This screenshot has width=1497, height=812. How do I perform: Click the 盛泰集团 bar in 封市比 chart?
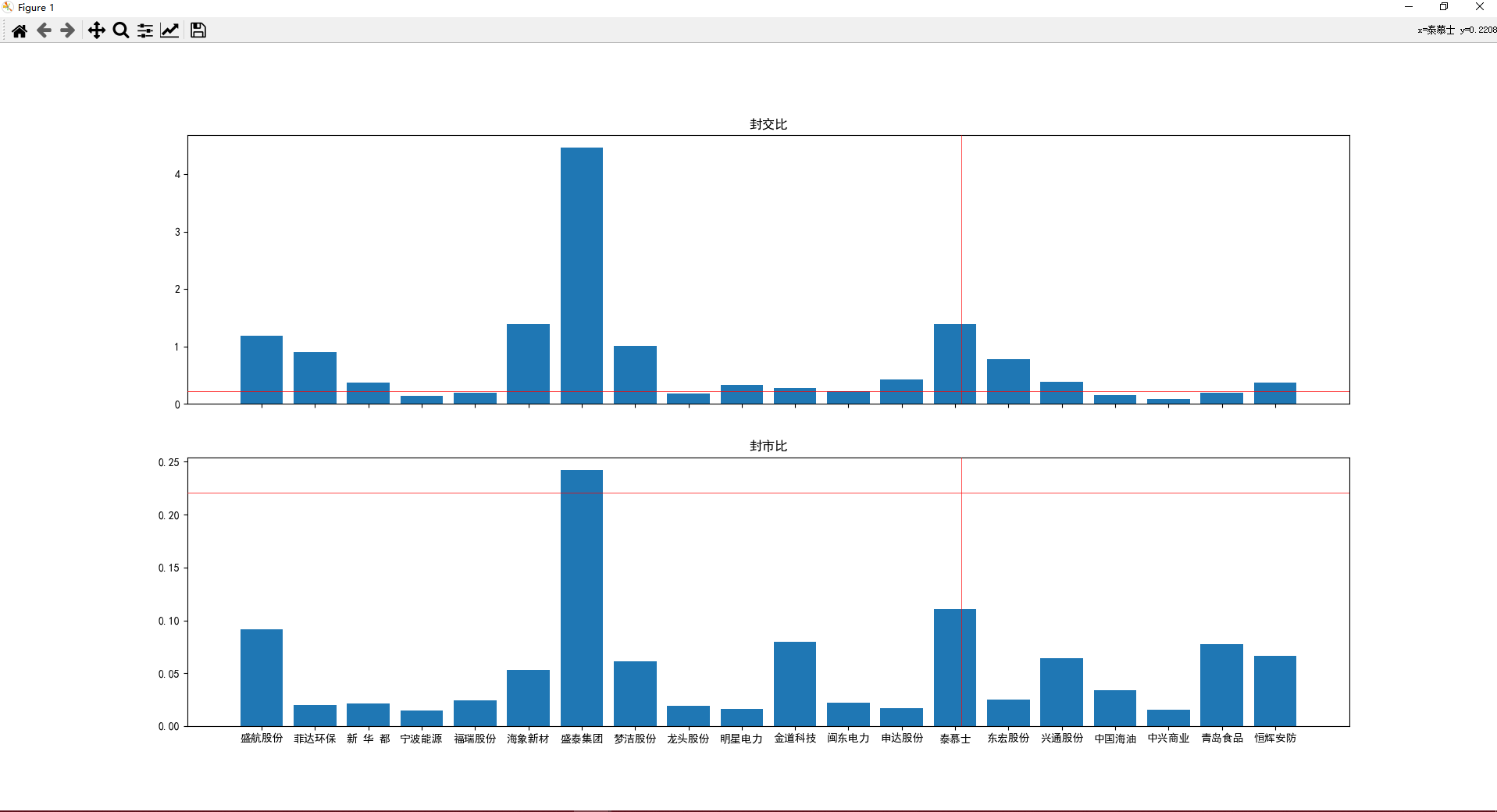click(582, 598)
